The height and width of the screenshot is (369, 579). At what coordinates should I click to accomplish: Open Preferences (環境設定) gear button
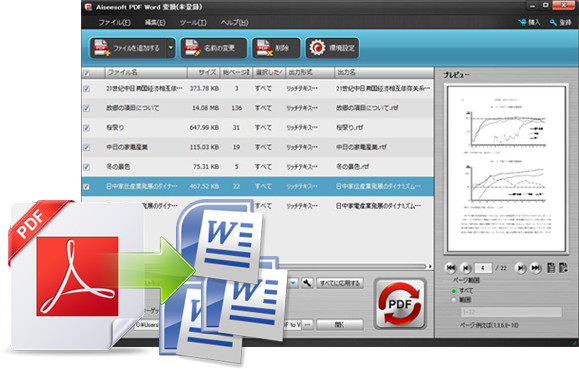coord(332,48)
